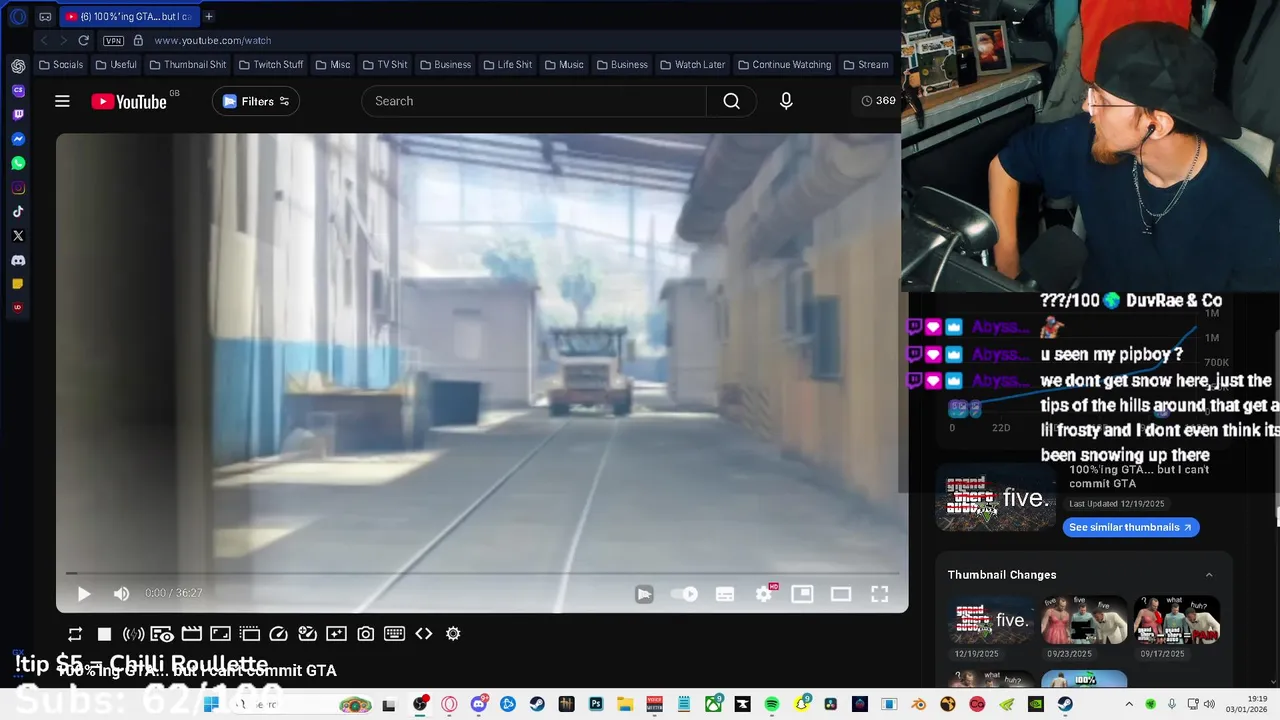Open the player settings gear
This screenshot has width=1280, height=720.
[764, 594]
